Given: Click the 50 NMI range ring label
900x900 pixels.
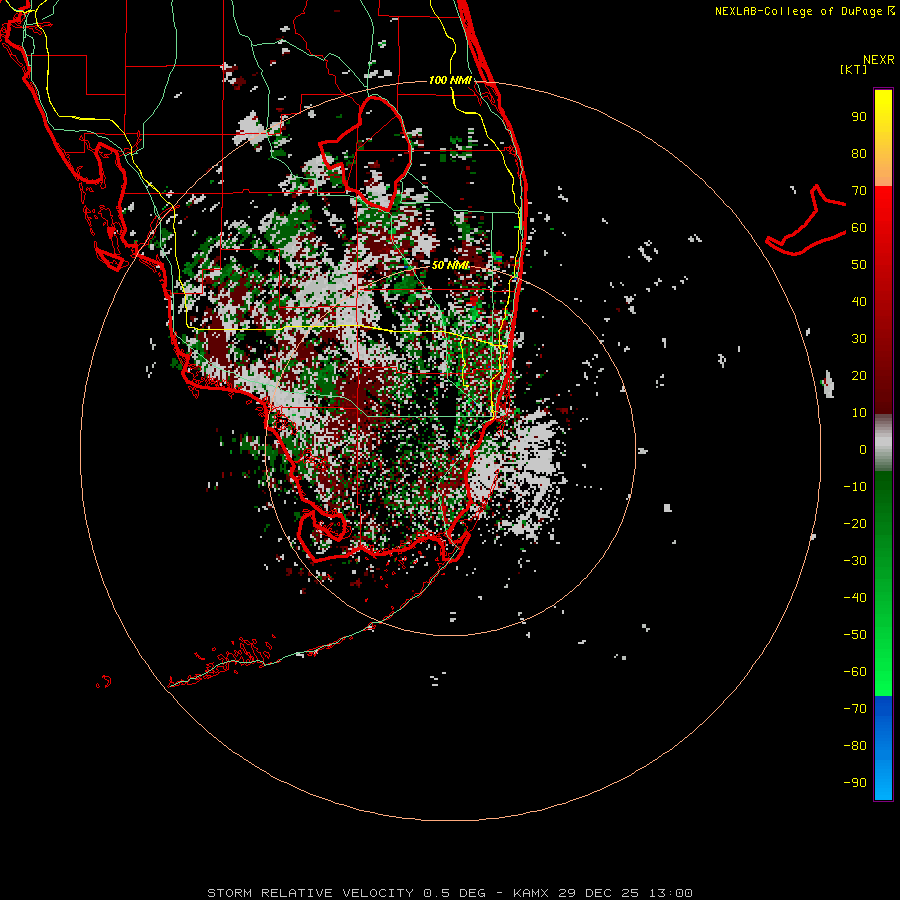Looking at the screenshot, I should [x=450, y=265].
